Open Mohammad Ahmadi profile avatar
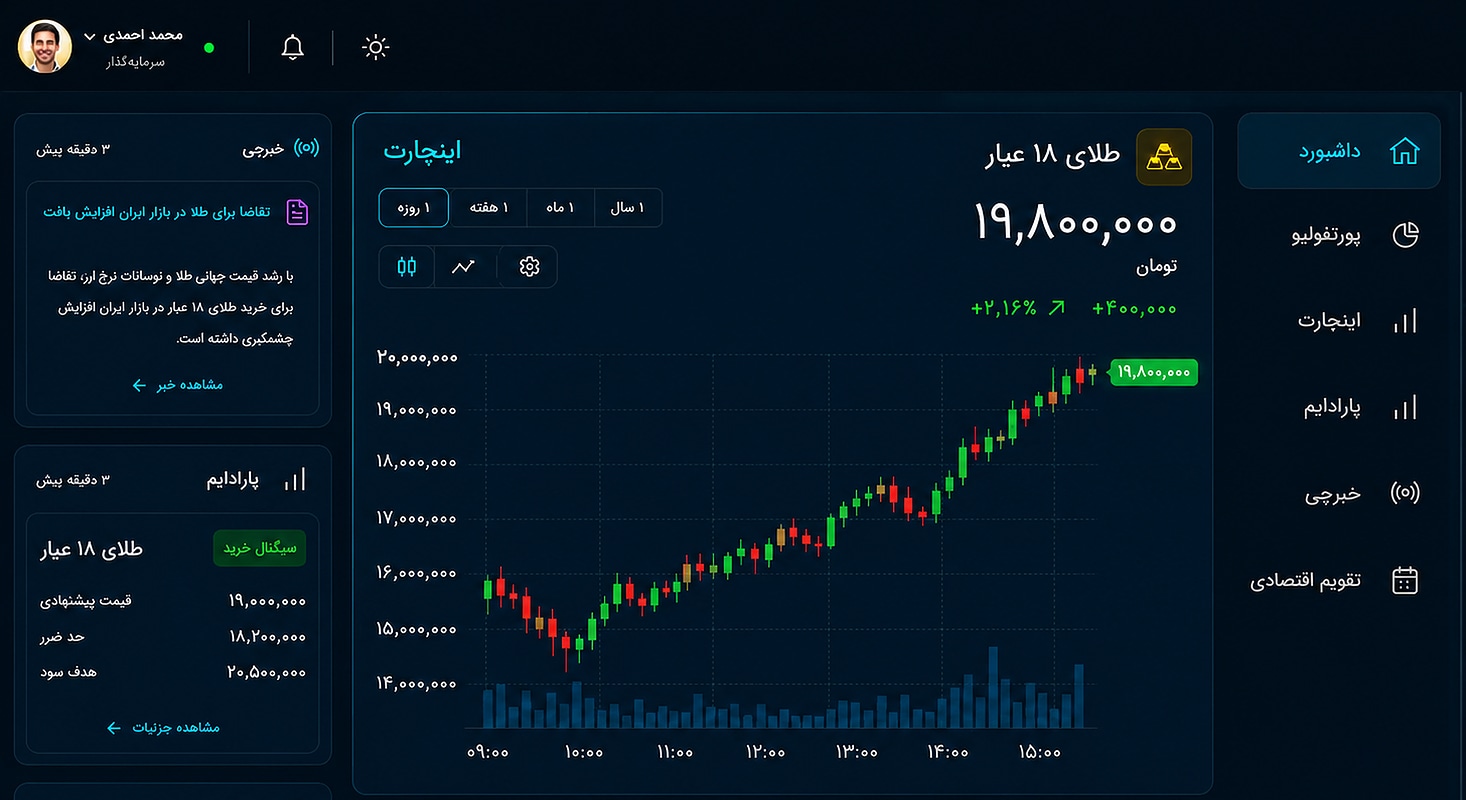Viewport: 1466px width, 800px height. click(x=45, y=46)
